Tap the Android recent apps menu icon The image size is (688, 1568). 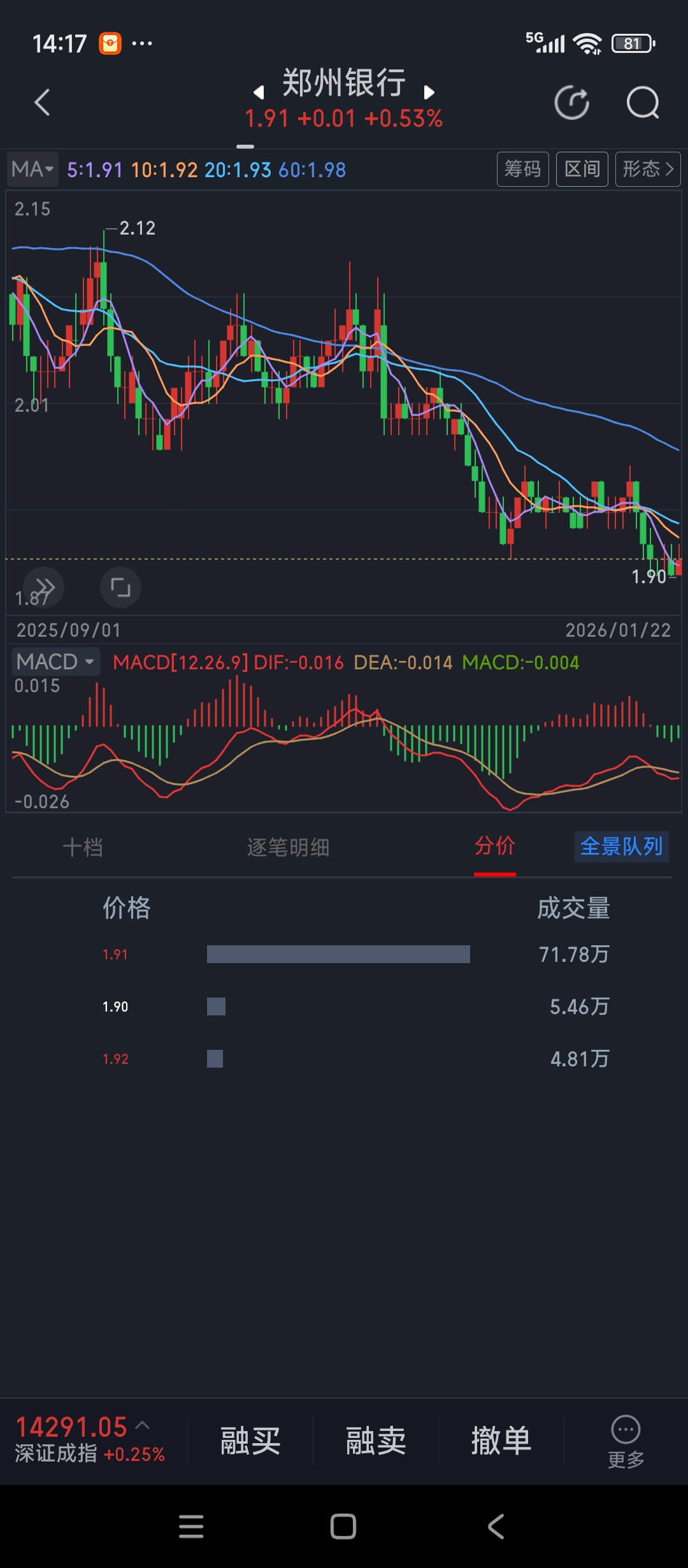191,1527
